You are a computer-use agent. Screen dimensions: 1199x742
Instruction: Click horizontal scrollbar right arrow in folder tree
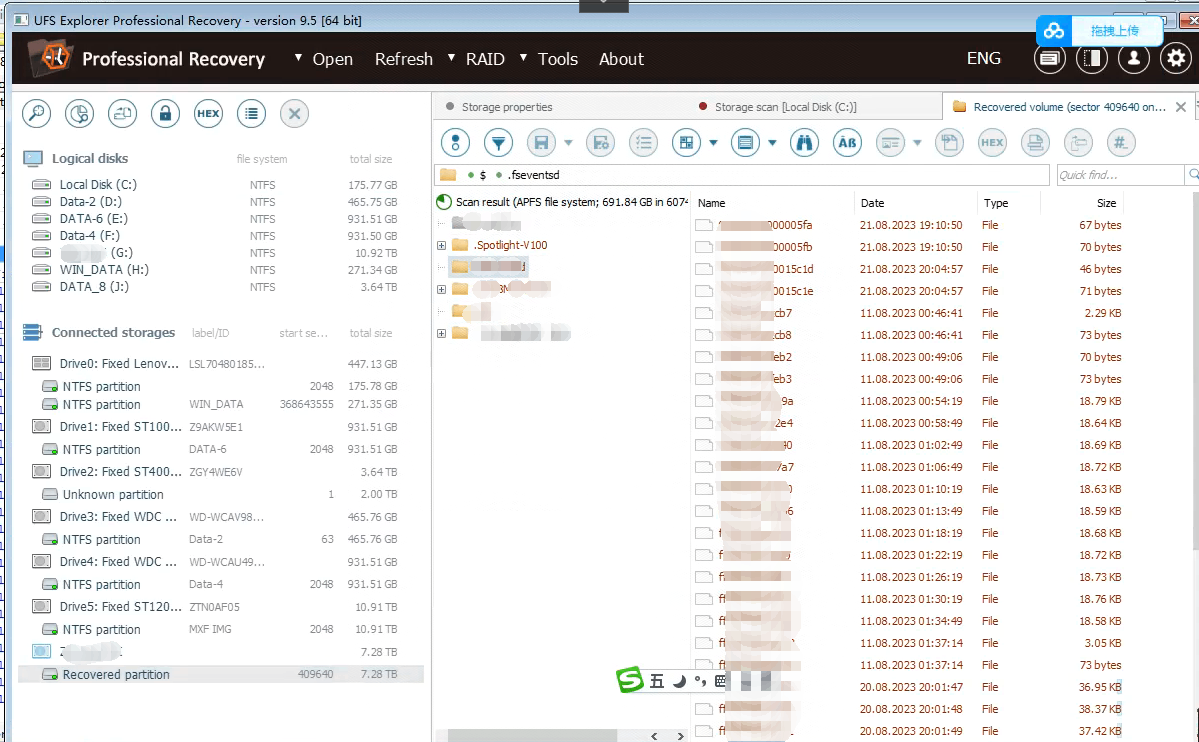click(x=681, y=736)
